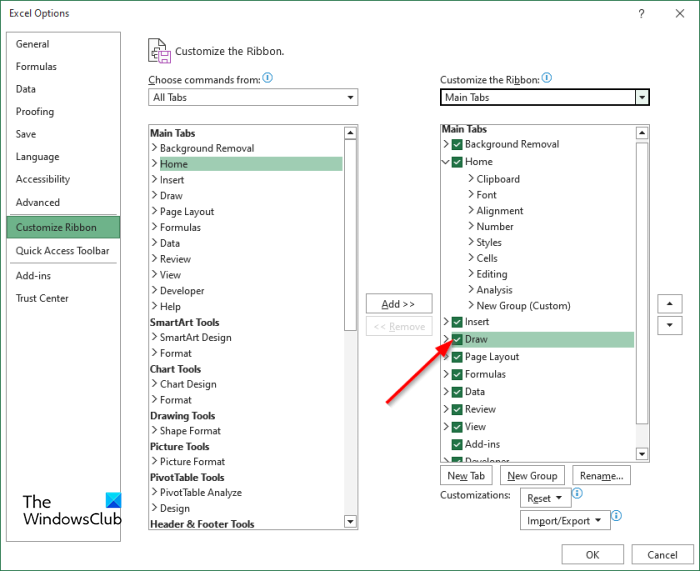
Task: Click left list scrollbar up arrow
Action: (350, 133)
